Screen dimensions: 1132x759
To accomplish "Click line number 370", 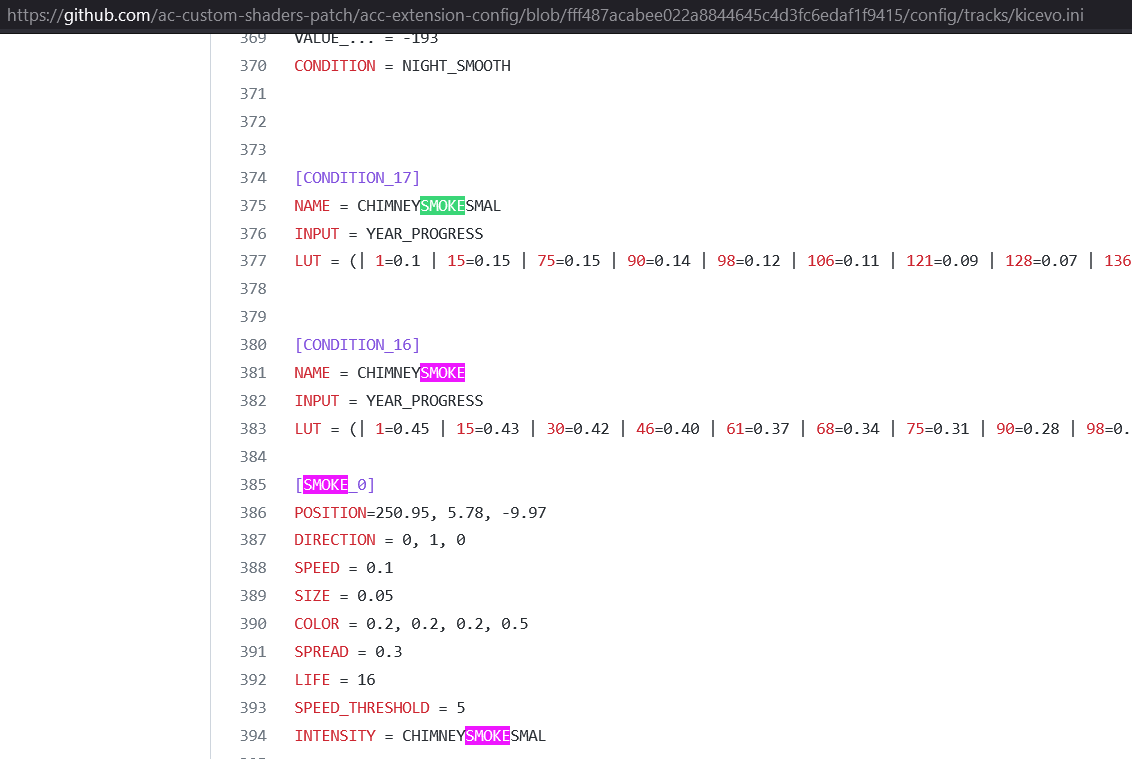I will [x=253, y=66].
